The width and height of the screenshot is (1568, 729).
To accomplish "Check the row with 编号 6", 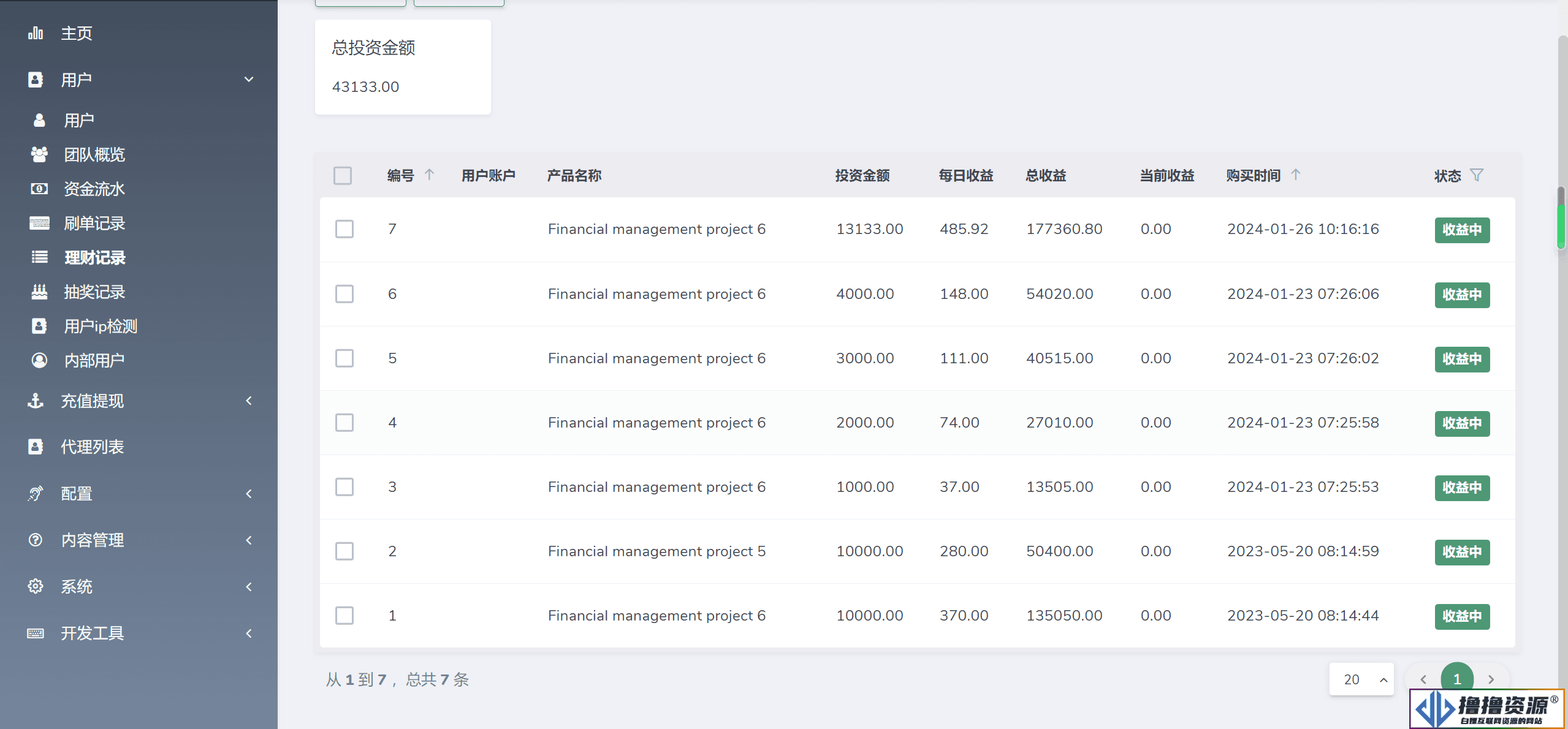I will coord(344,294).
